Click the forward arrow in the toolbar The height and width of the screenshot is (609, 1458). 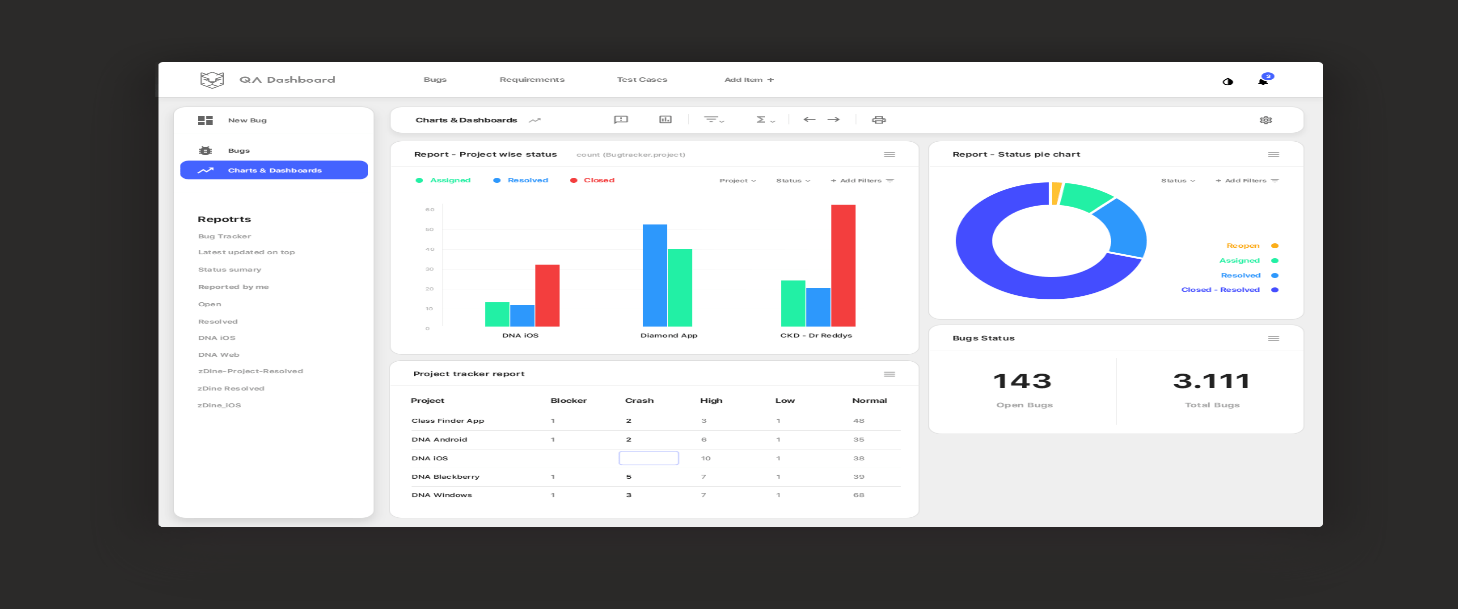point(834,119)
